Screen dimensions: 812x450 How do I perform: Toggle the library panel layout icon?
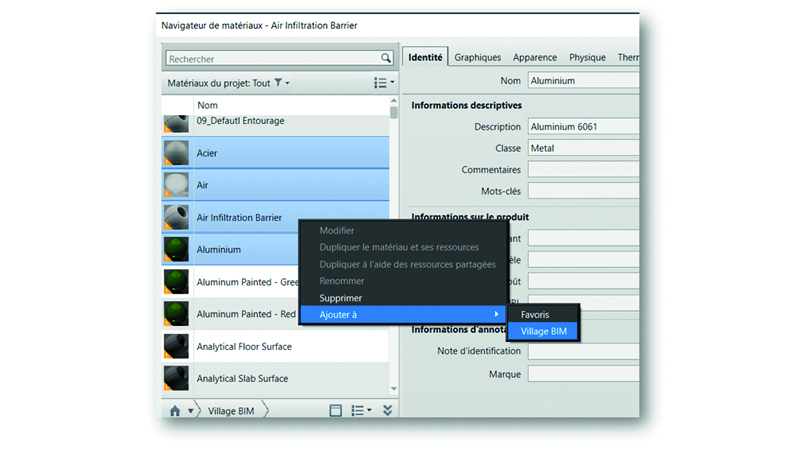tap(336, 411)
